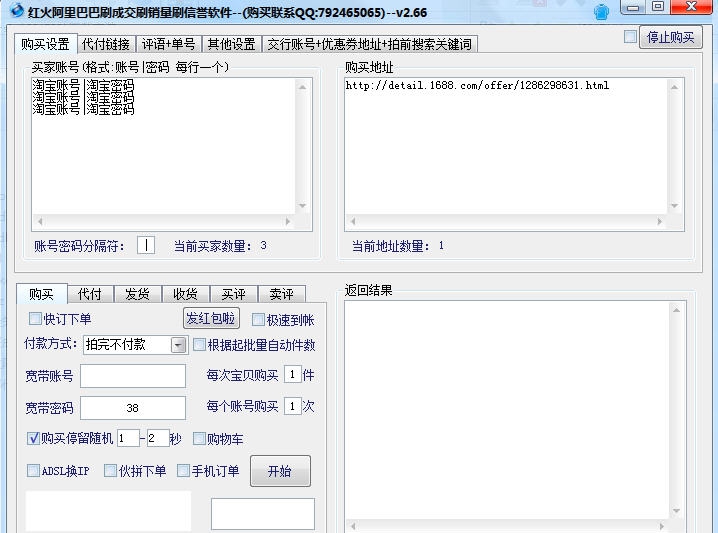The width and height of the screenshot is (718, 533).
Task: Click minimum stay seconds field
Action: 128,438
